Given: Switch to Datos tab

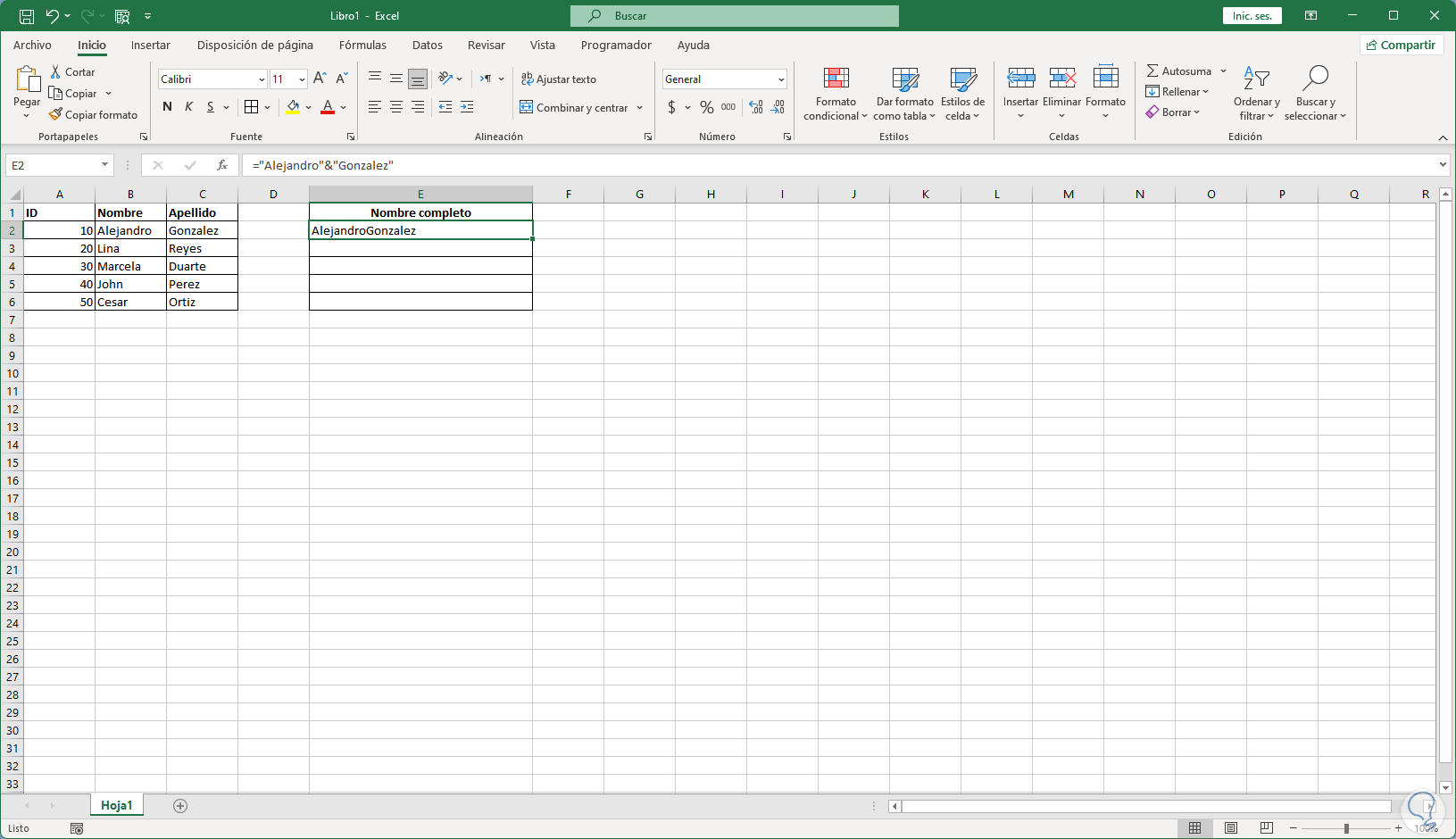Looking at the screenshot, I should tap(428, 46).
